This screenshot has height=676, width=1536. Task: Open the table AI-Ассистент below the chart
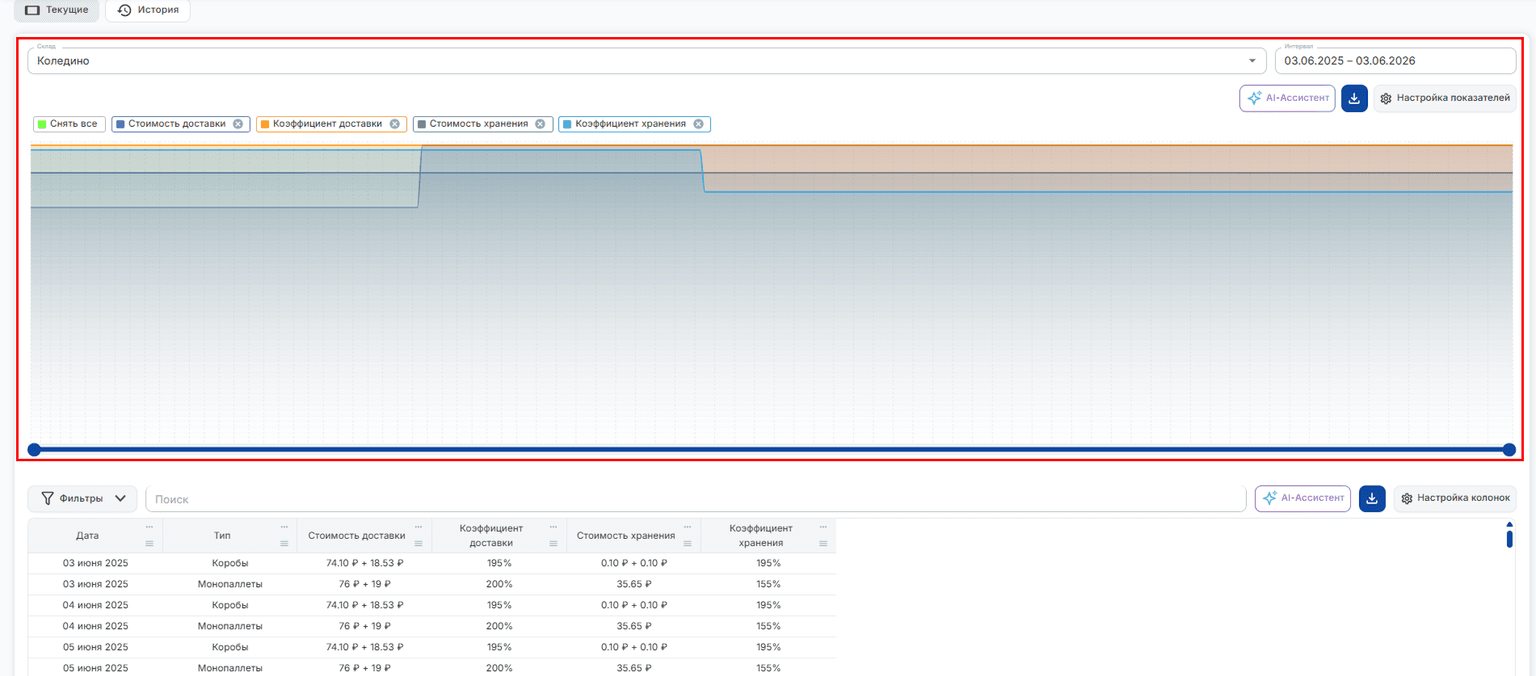pyautogui.click(x=1303, y=498)
